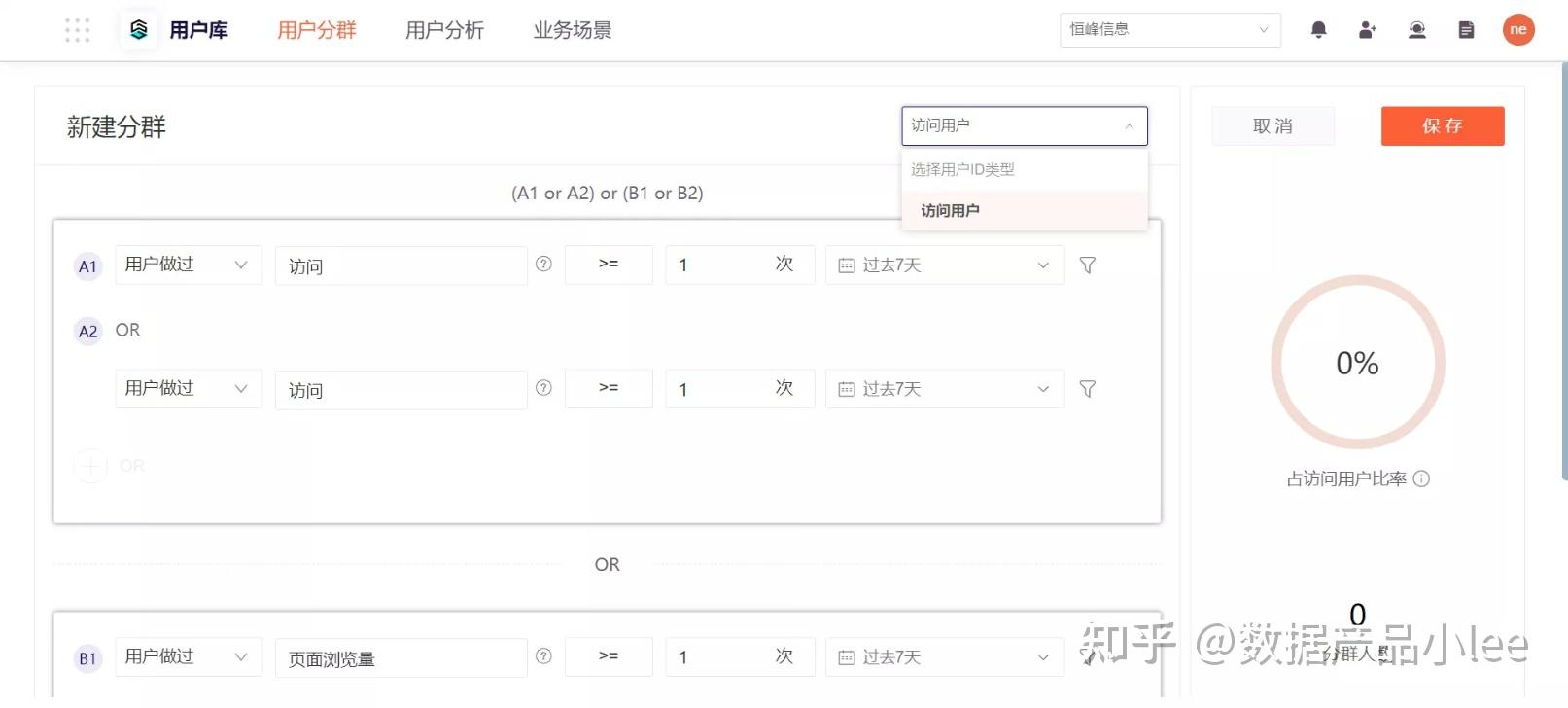The height and width of the screenshot is (708, 1568).
Task: Click info icon beside 占访问用户比率
Action: [1421, 478]
